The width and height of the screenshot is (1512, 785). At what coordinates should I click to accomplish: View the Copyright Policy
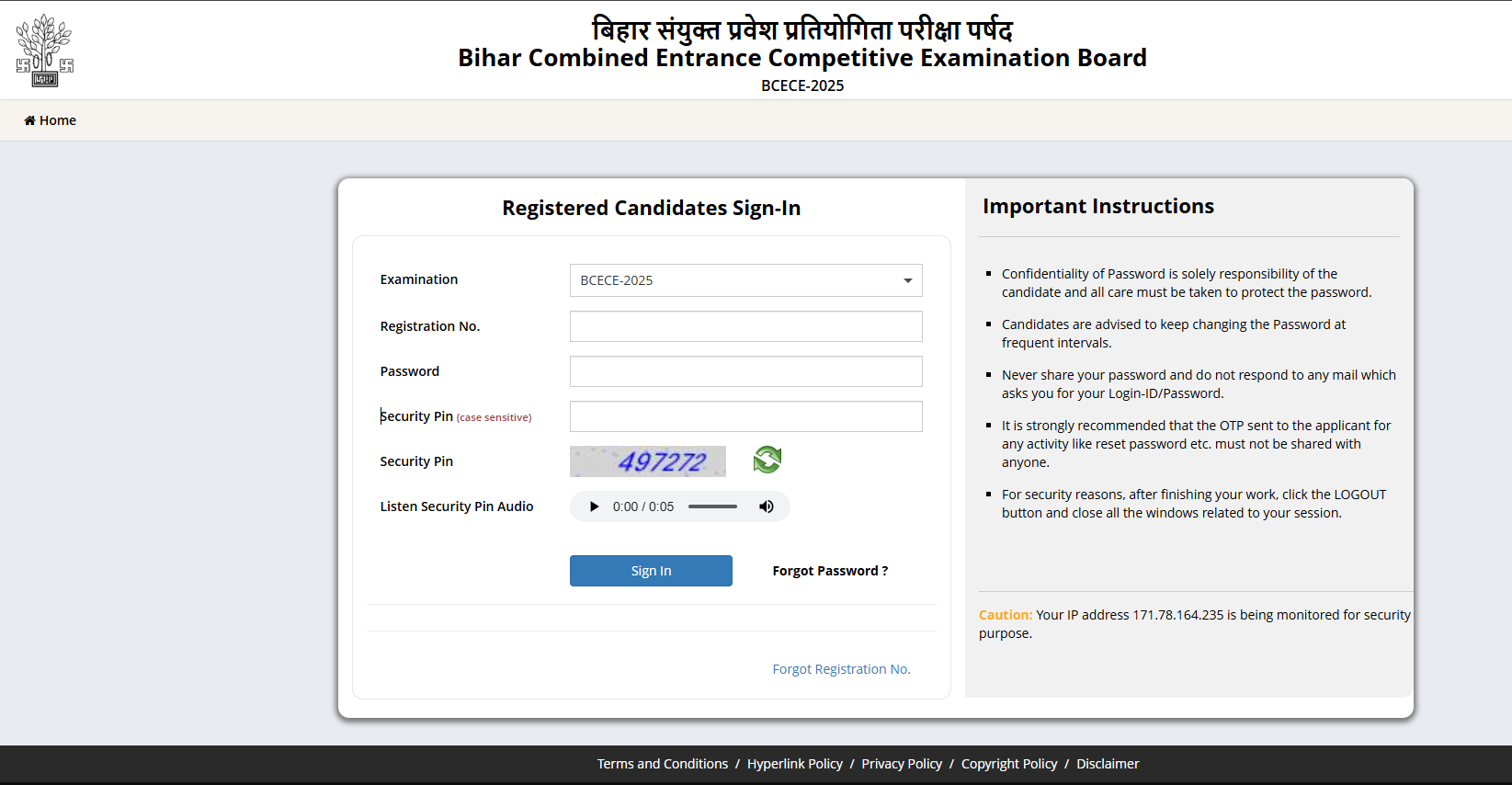pyautogui.click(x=1009, y=764)
